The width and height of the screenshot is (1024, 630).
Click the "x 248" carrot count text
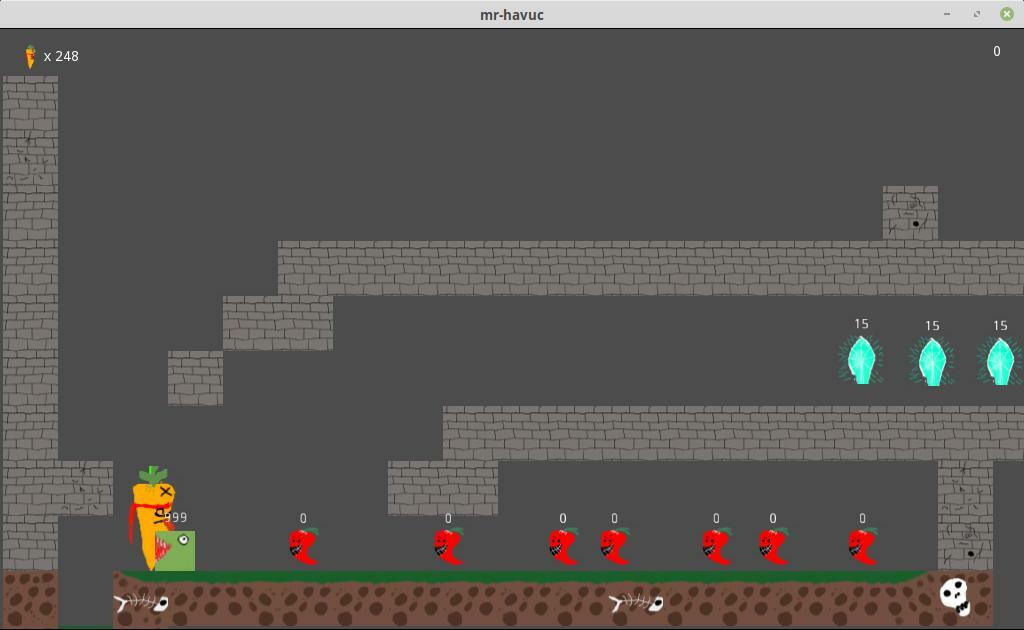tap(61, 56)
